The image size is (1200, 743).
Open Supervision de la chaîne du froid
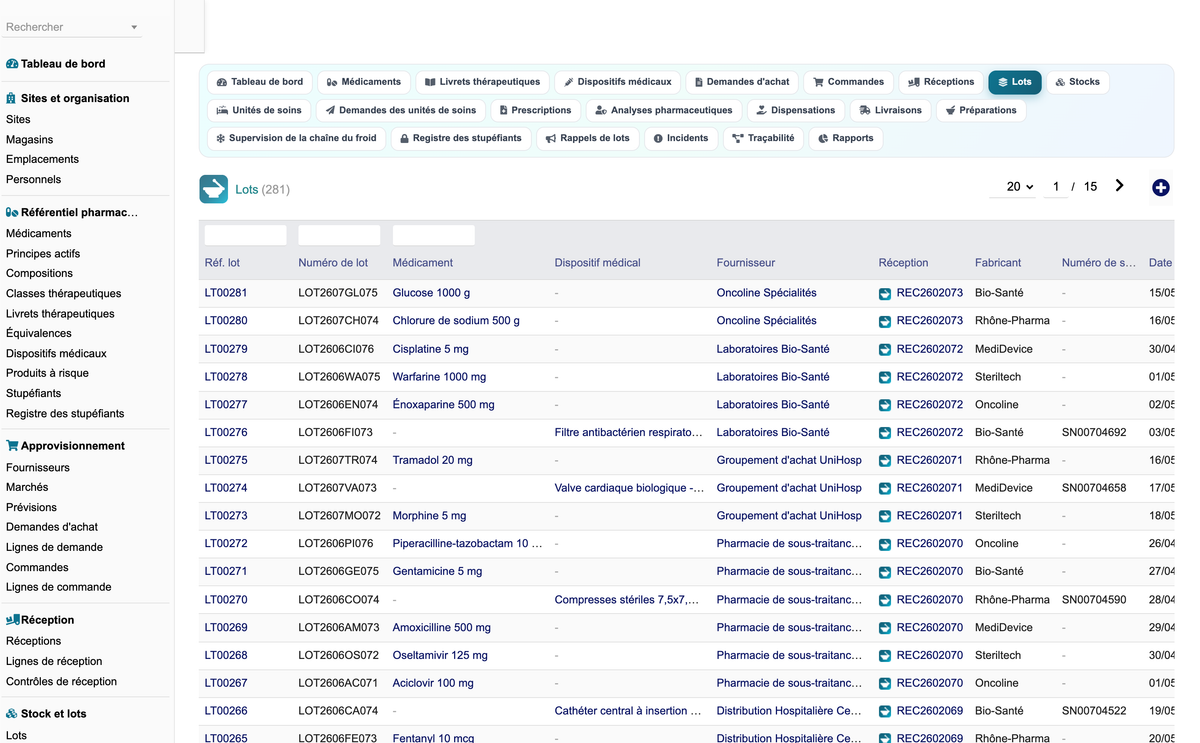tap(297, 138)
